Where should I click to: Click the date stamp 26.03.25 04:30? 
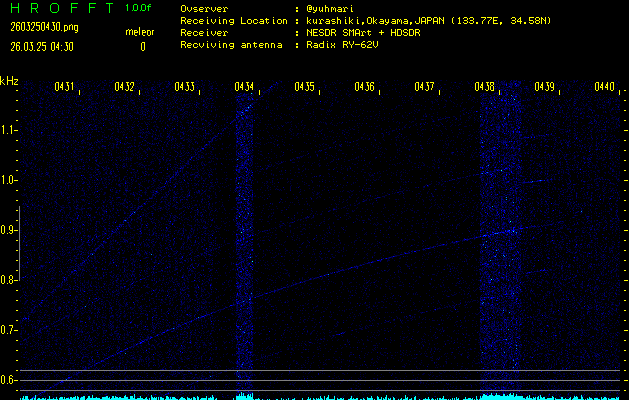(x=42, y=47)
